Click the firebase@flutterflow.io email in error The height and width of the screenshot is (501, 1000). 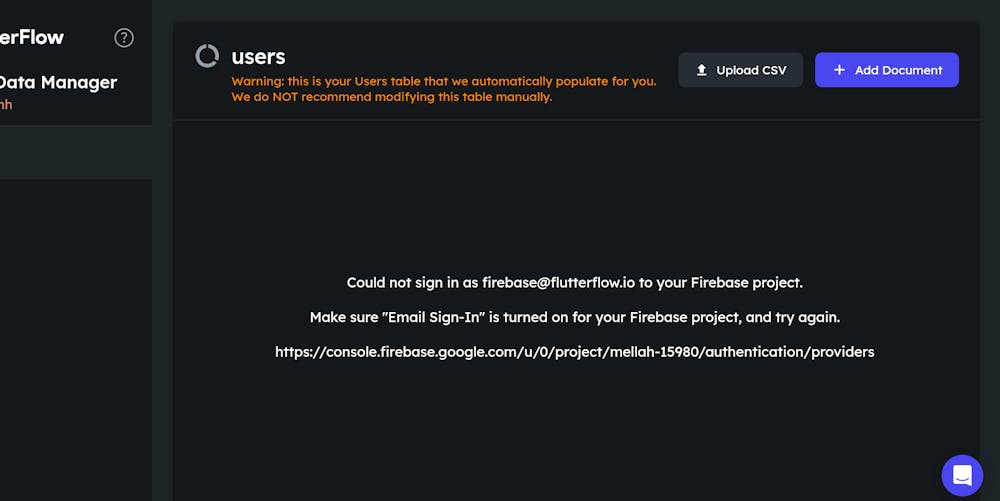tap(558, 283)
